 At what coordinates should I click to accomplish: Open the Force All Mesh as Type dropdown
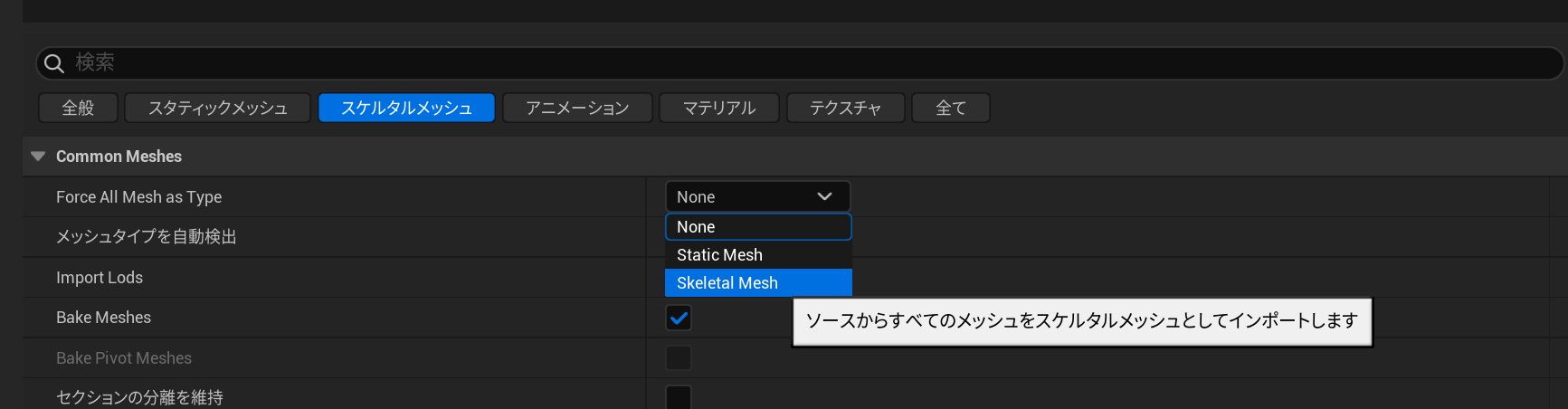pyautogui.click(x=757, y=196)
